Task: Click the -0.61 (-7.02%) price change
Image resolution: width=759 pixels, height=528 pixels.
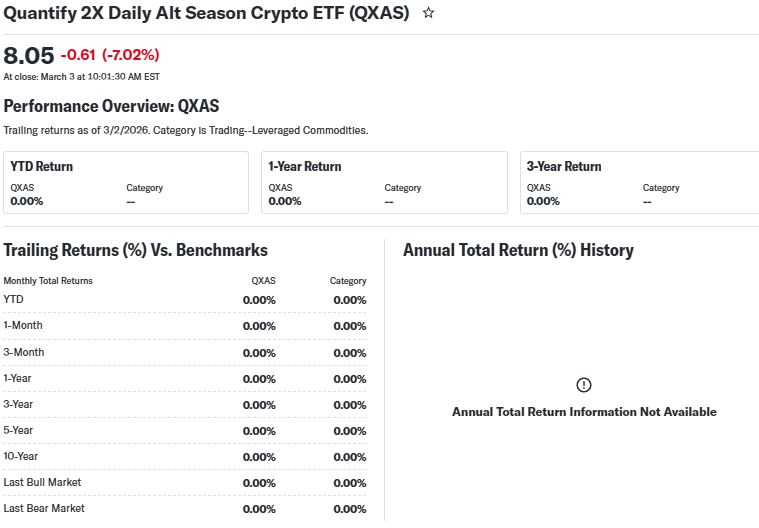Action: click(110, 55)
